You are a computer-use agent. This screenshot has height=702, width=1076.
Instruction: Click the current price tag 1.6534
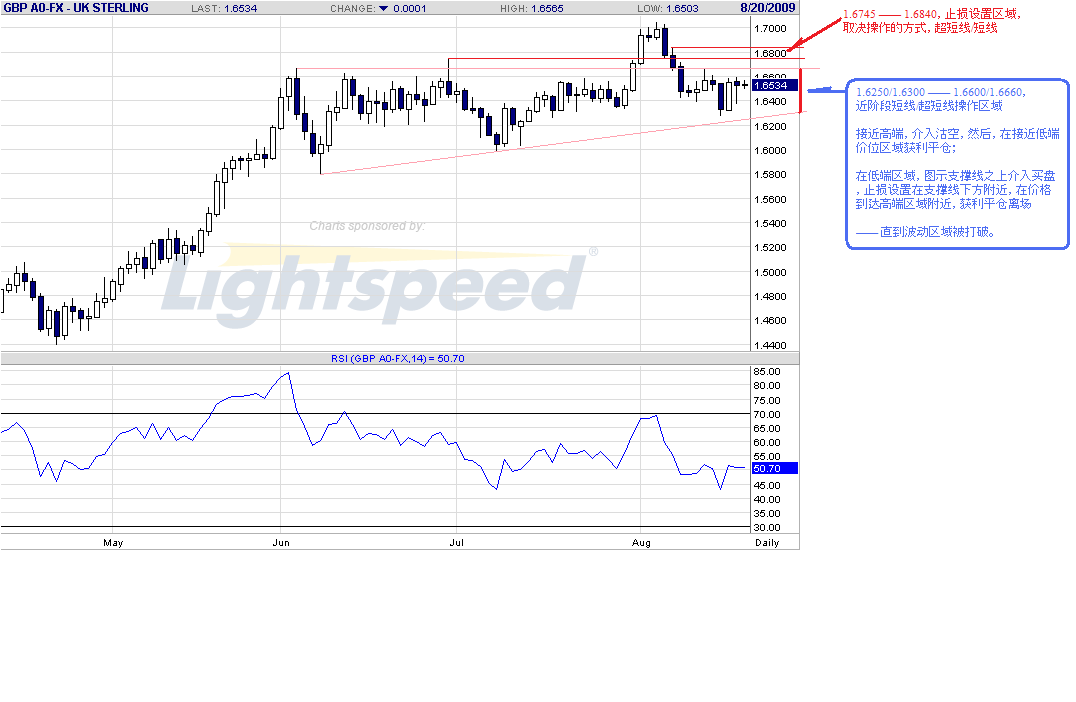[775, 86]
